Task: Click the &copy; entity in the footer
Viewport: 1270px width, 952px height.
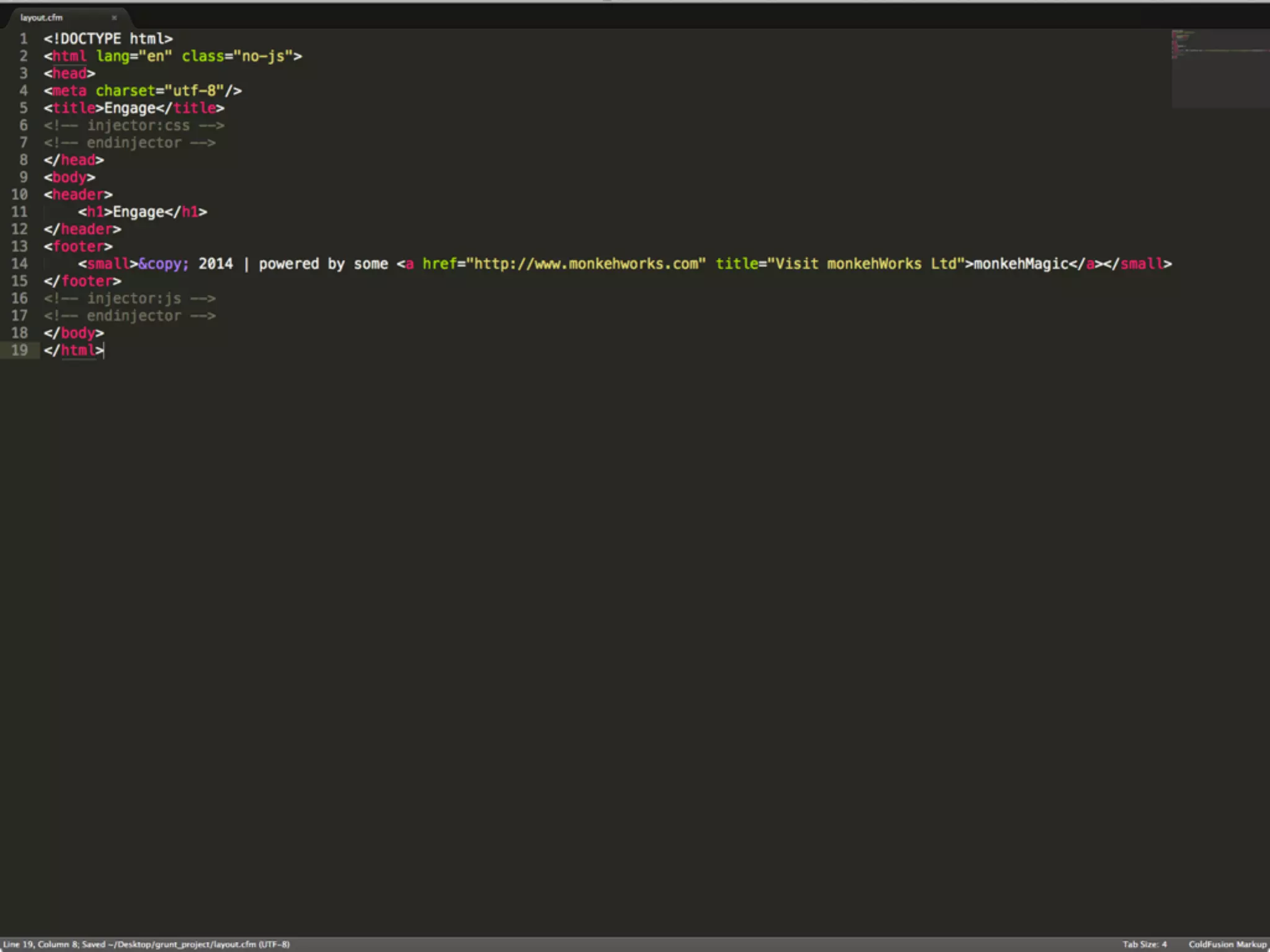Action: pyautogui.click(x=164, y=264)
